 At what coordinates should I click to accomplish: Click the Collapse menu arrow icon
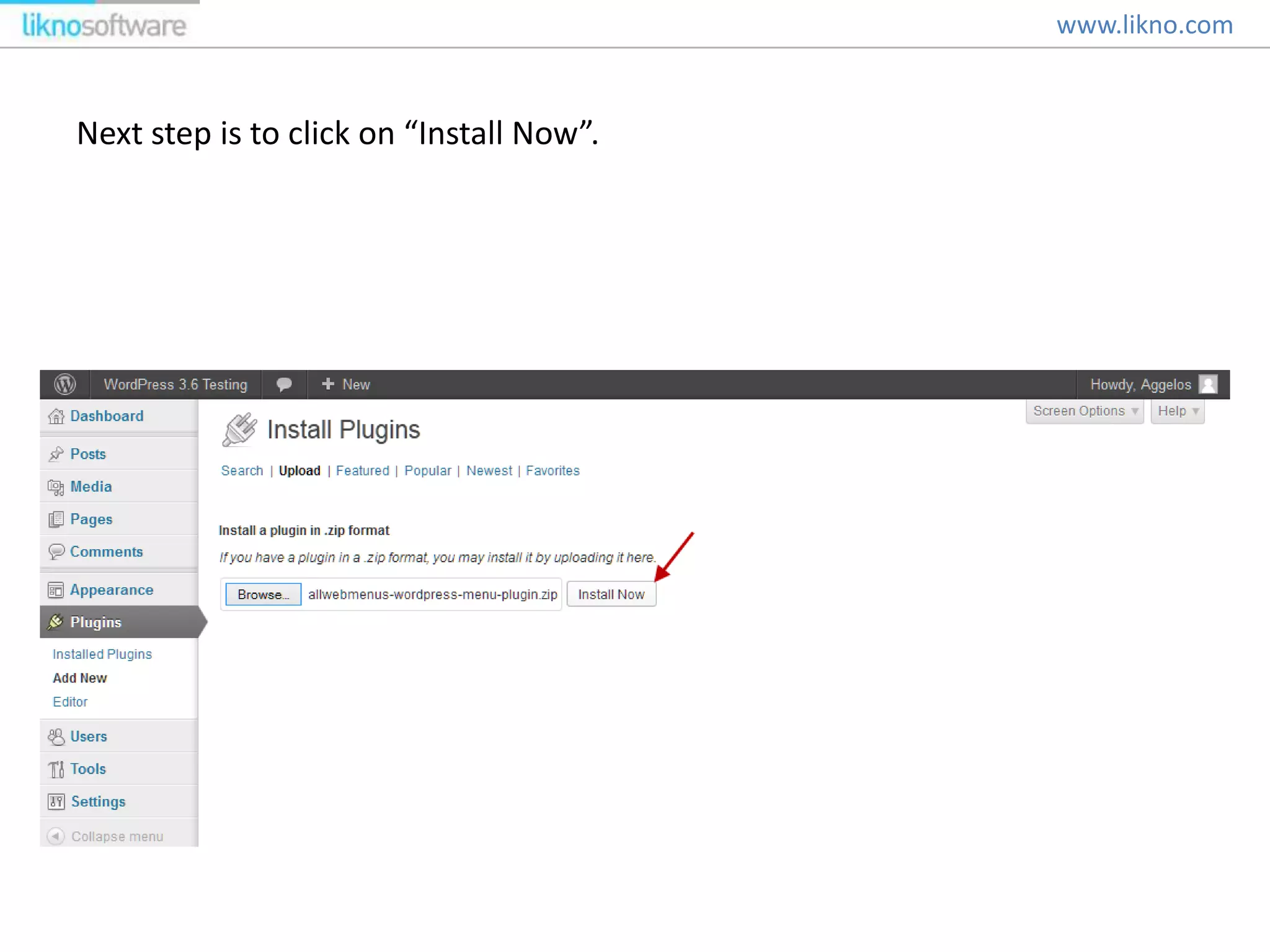(x=56, y=836)
